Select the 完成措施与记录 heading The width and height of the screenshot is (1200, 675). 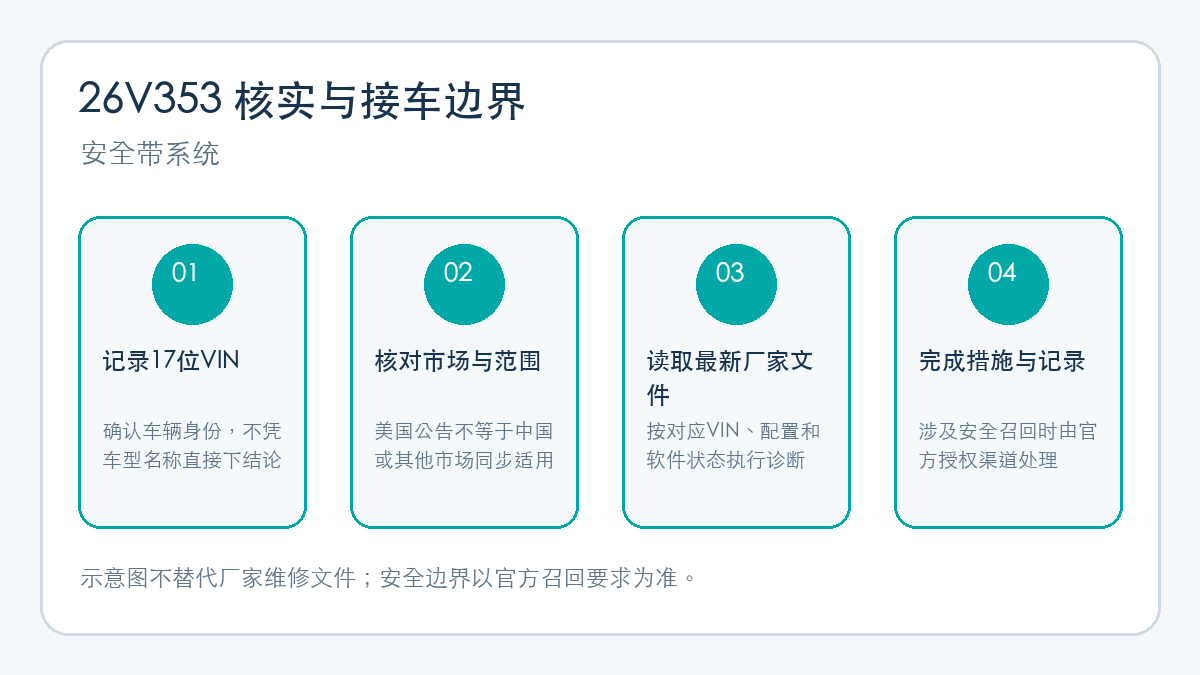(x=1002, y=361)
